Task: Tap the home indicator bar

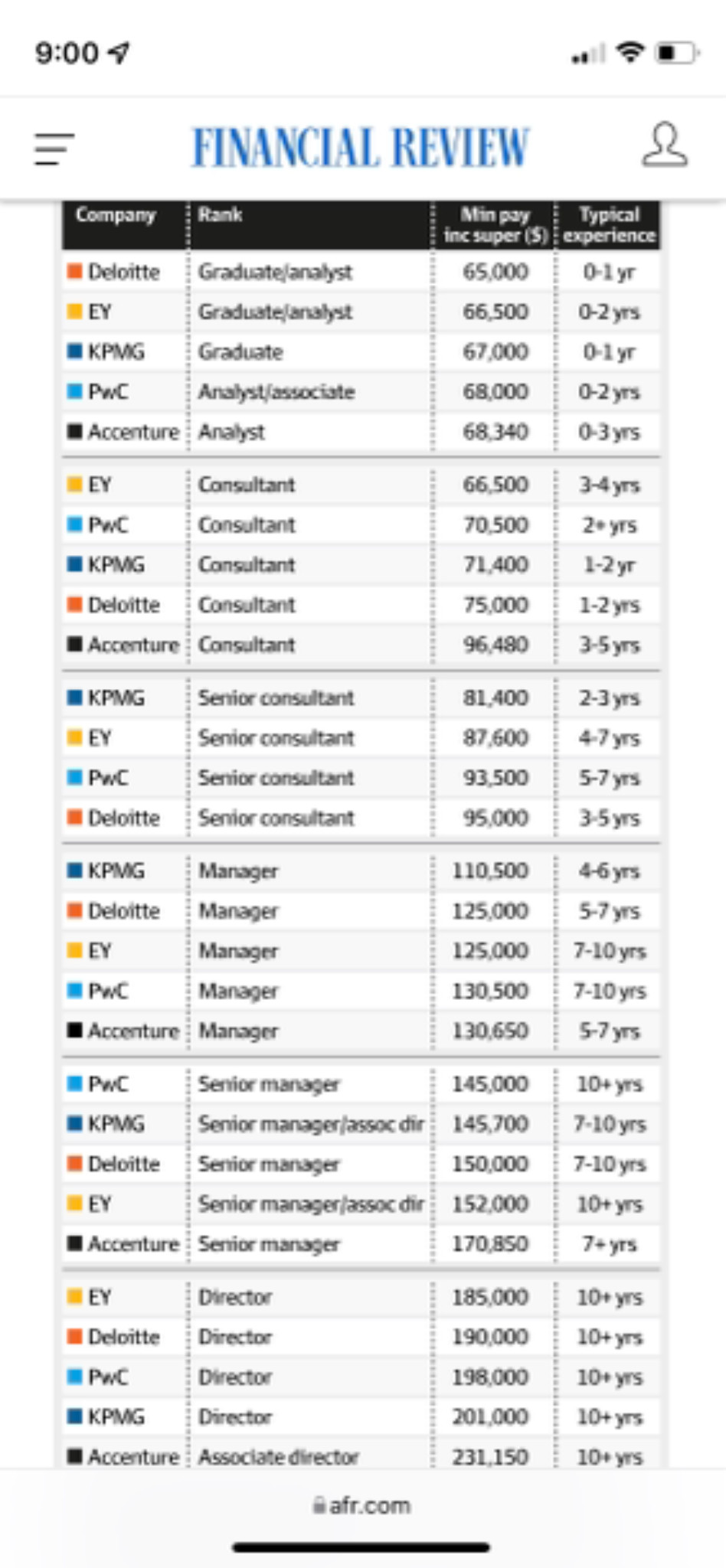Action: pyautogui.click(x=361, y=1547)
